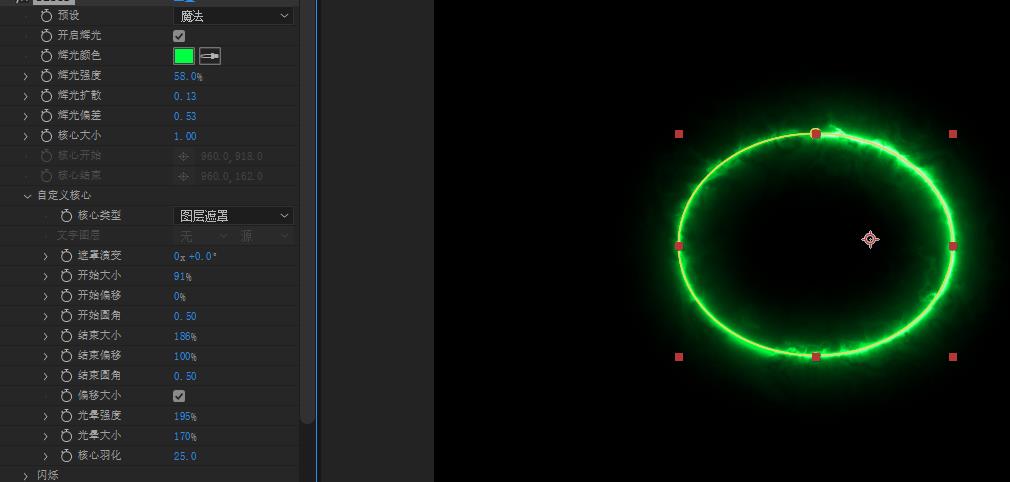Select the bottom-right red mask handle
This screenshot has height=482, width=1010.
tap(953, 357)
